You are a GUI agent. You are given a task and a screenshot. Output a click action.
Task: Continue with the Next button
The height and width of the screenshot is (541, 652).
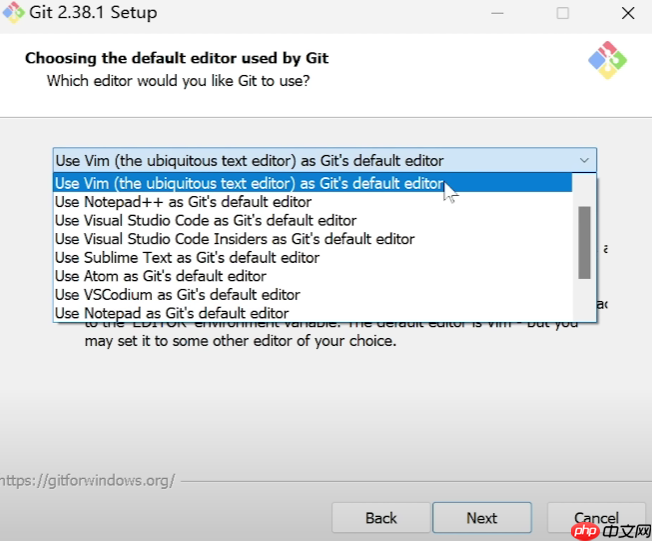(482, 518)
